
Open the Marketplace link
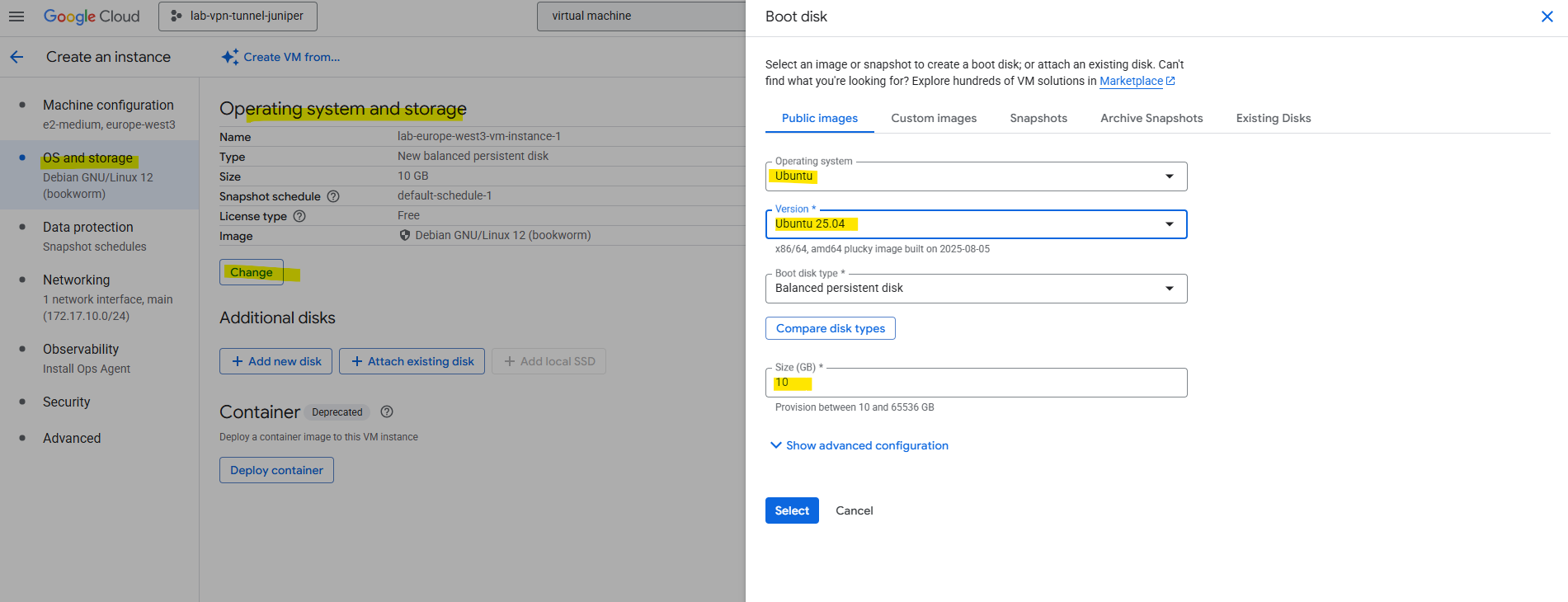point(1131,81)
